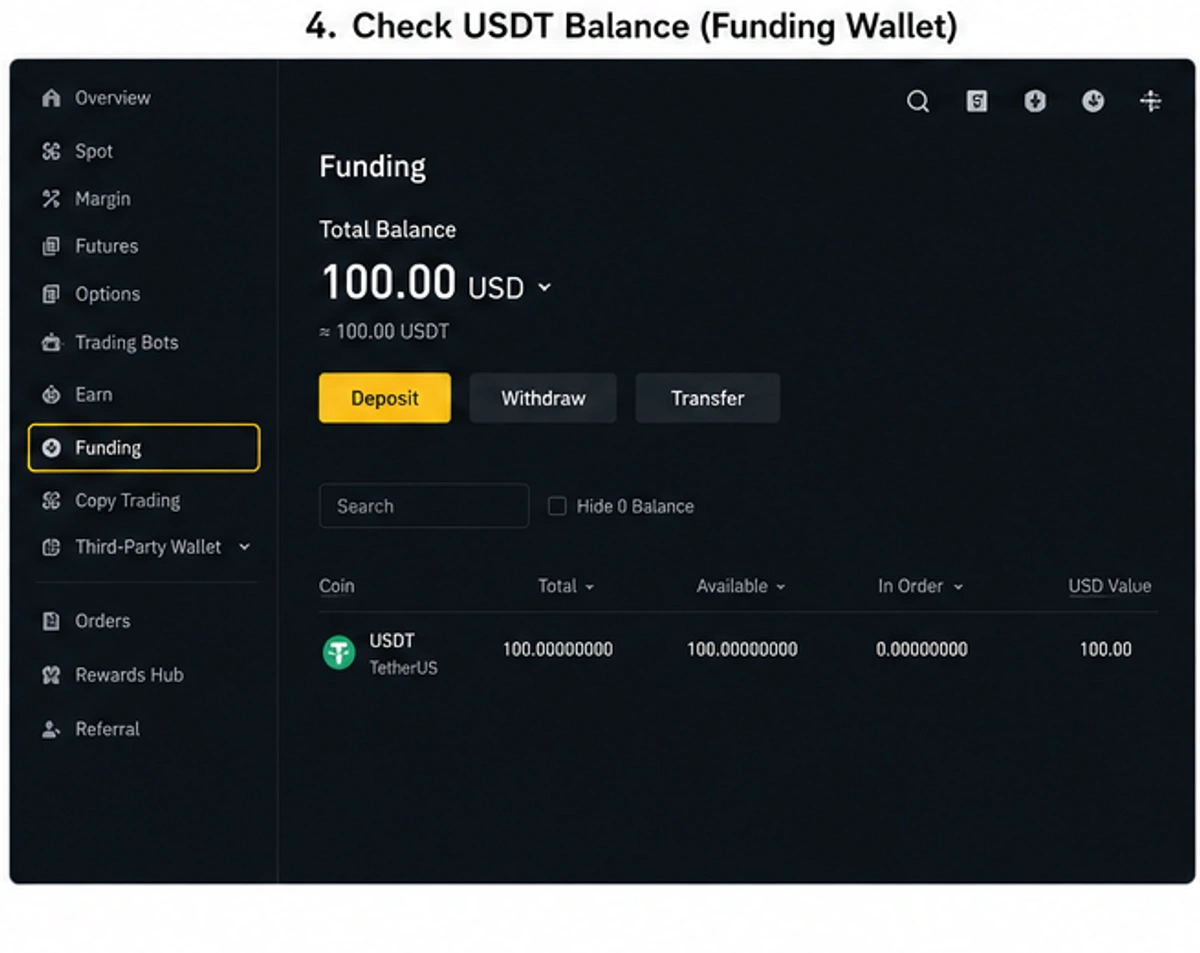Viewport: 1200px width, 953px height.
Task: Sort by the Total column arrow
Action: pos(590,587)
